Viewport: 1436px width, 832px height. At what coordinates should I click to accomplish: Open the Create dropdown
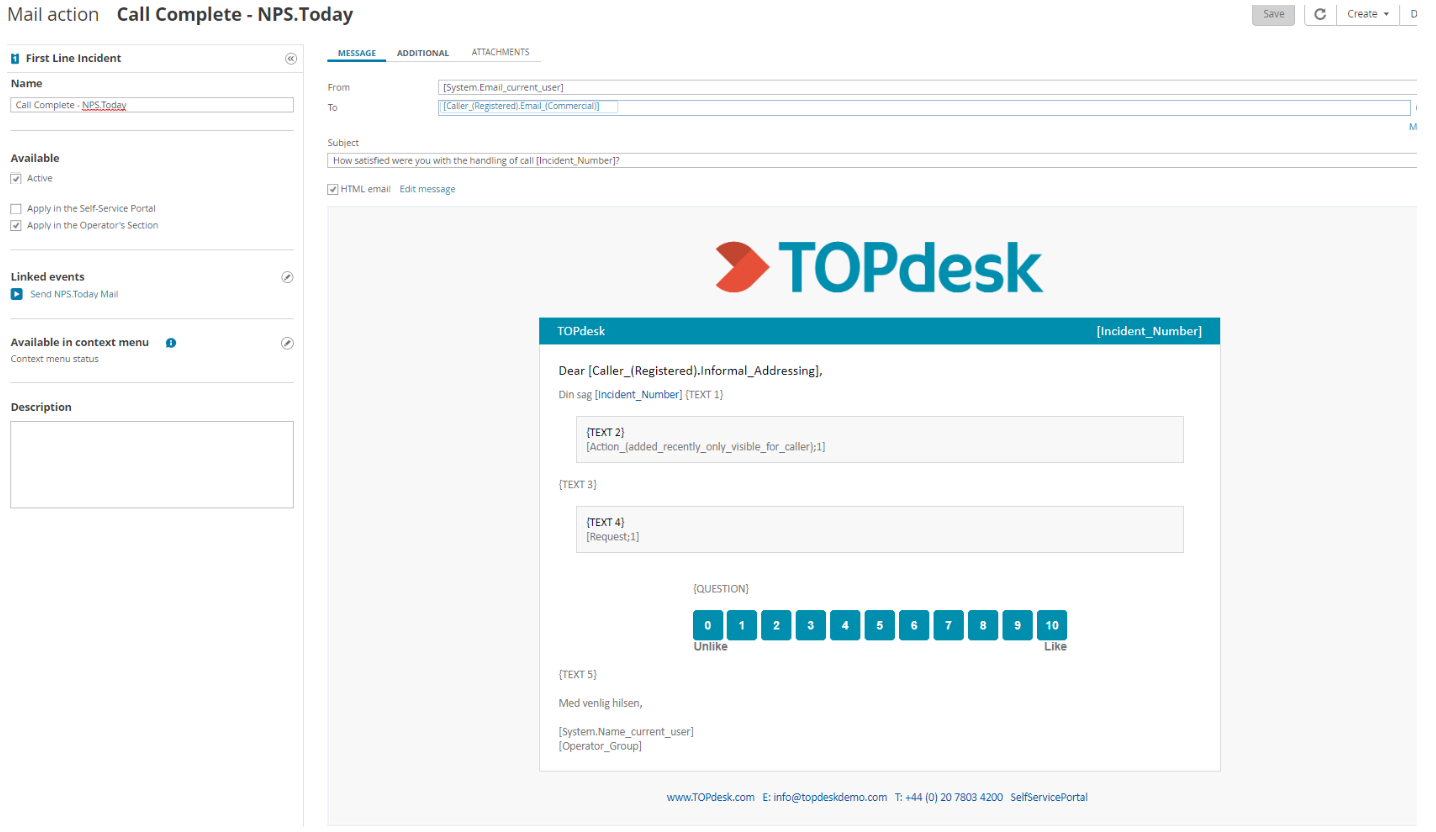click(x=1367, y=14)
